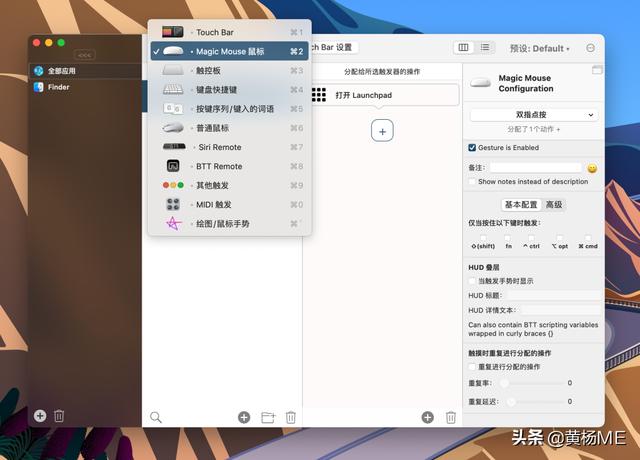The height and width of the screenshot is (460, 640).
Task: Delete trigger with middle trash icon
Action: tap(291, 418)
